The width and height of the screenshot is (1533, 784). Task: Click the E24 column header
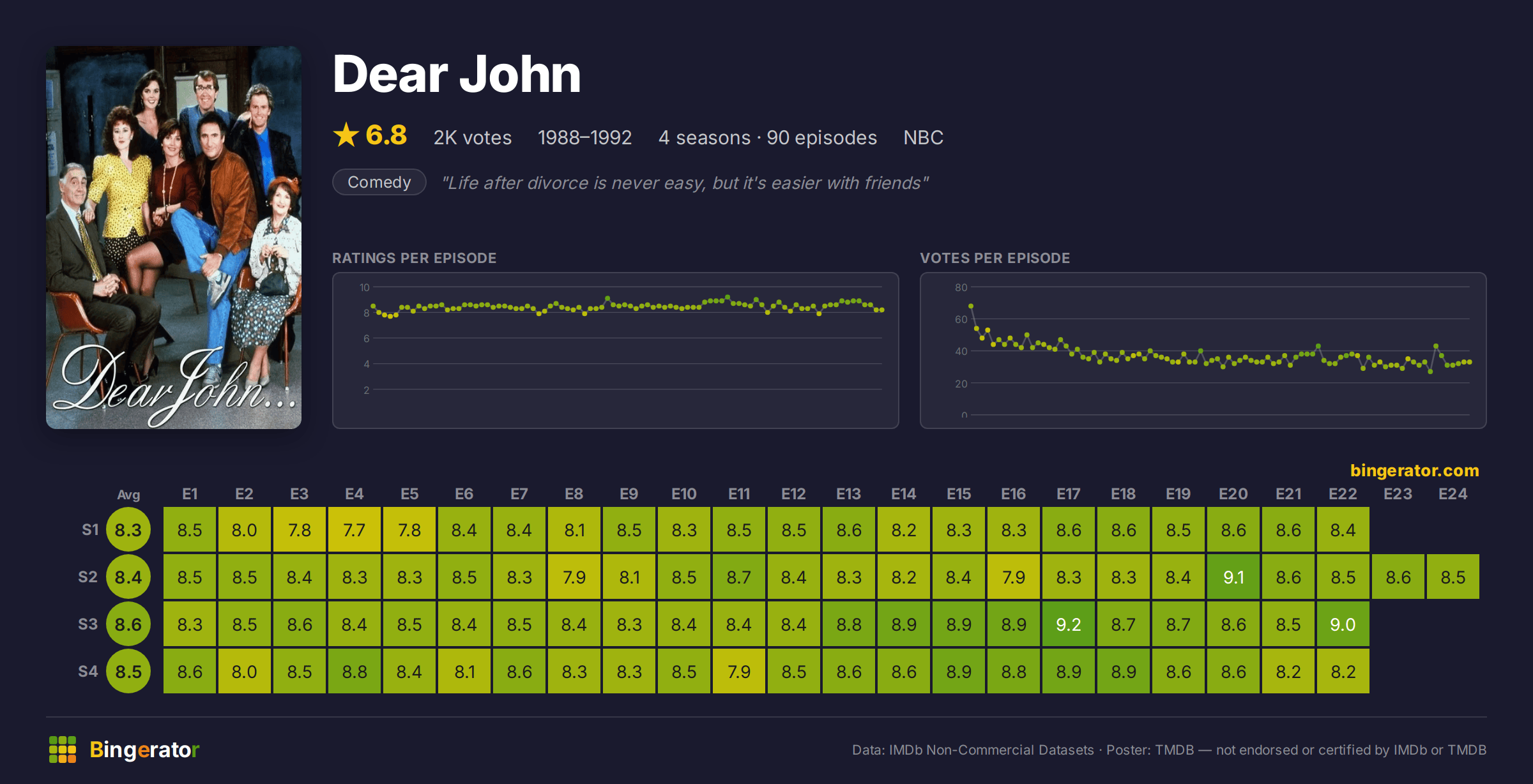point(1453,494)
